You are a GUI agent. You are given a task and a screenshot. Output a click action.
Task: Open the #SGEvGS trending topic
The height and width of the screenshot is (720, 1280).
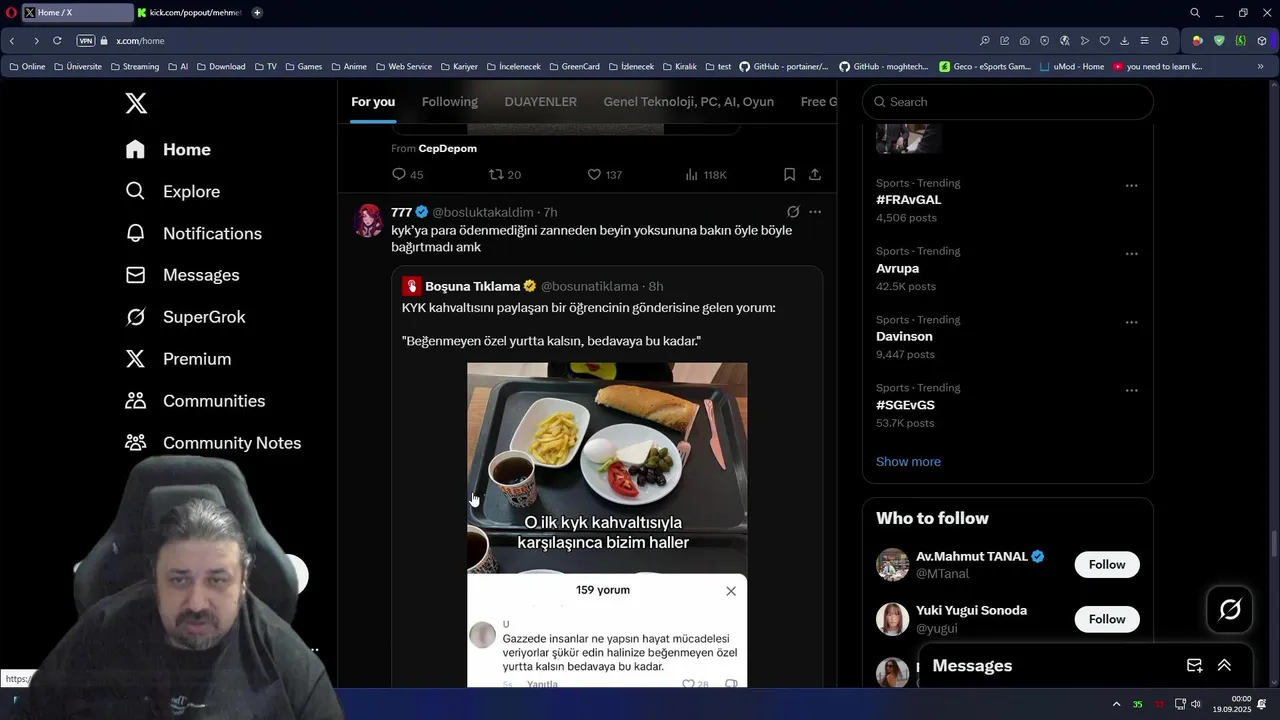pyautogui.click(x=905, y=405)
